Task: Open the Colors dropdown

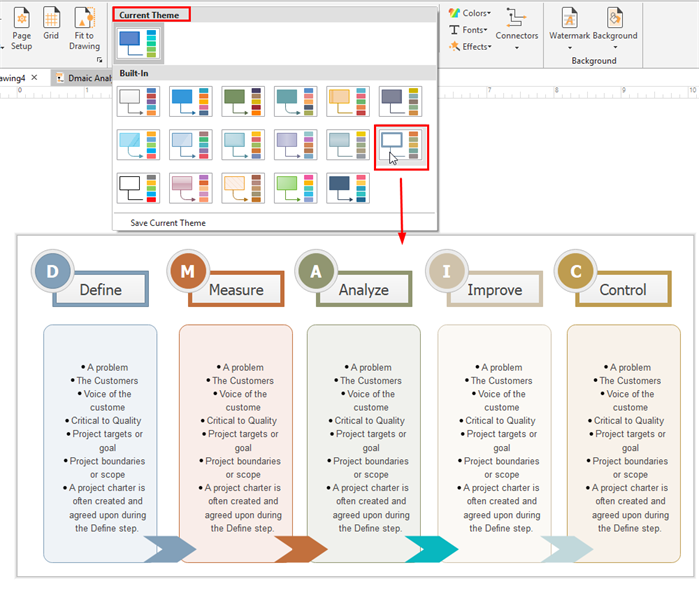Action: tap(469, 13)
